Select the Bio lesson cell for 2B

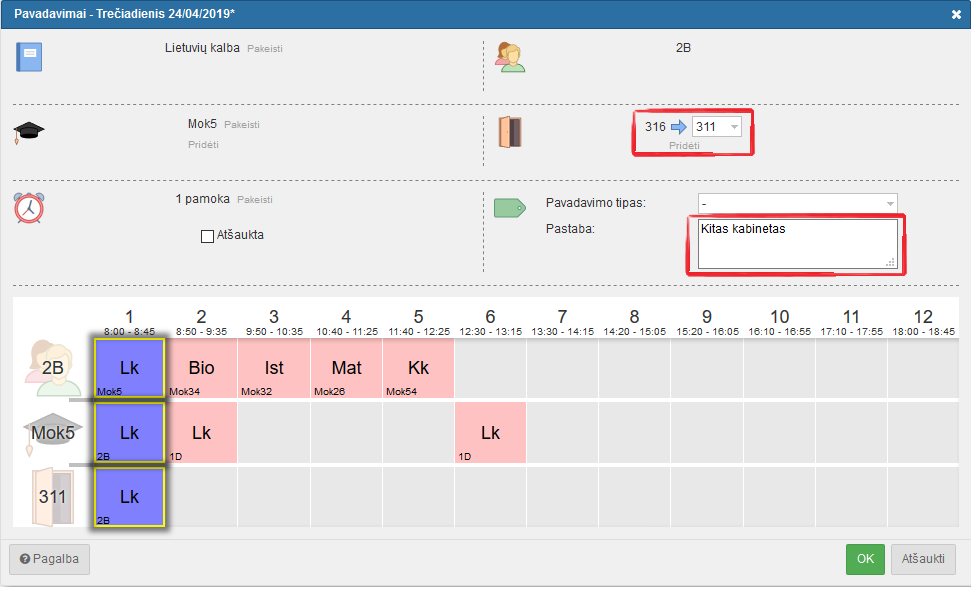(201, 368)
